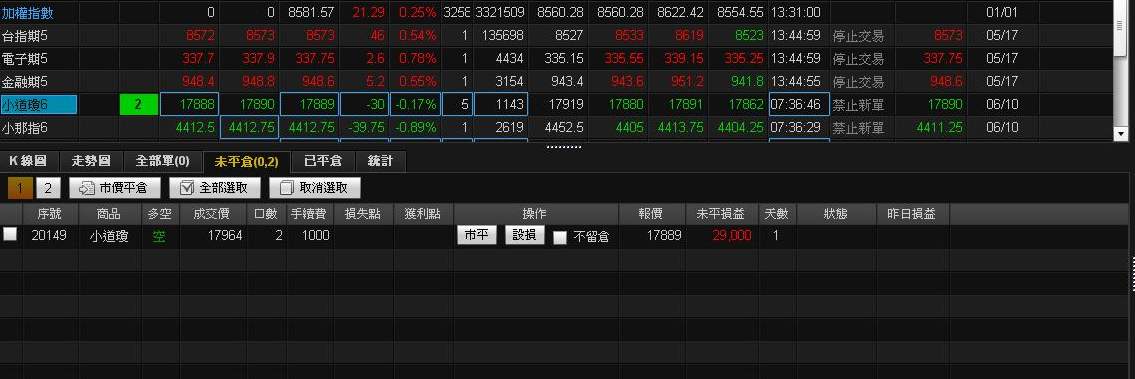1135x379 pixels.
Task: Open the 走勢圖 trend chart tab
Action: coord(90,161)
